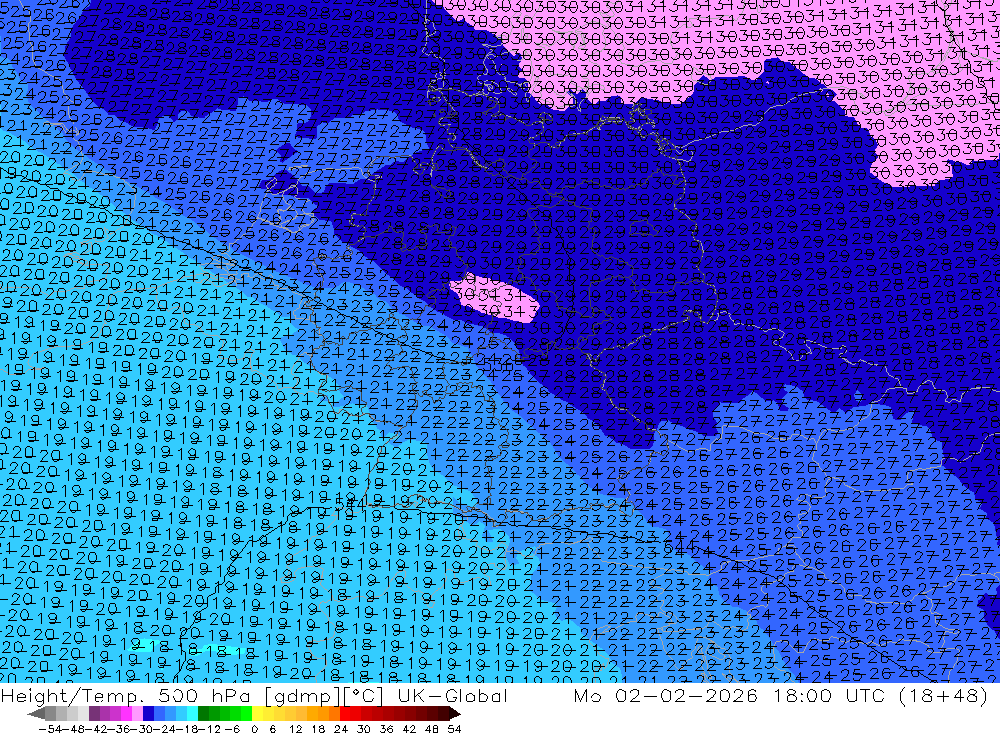Image resolution: width=1000 pixels, height=733 pixels.
Task: Click the '-12' legend scale value
Action: [210, 729]
